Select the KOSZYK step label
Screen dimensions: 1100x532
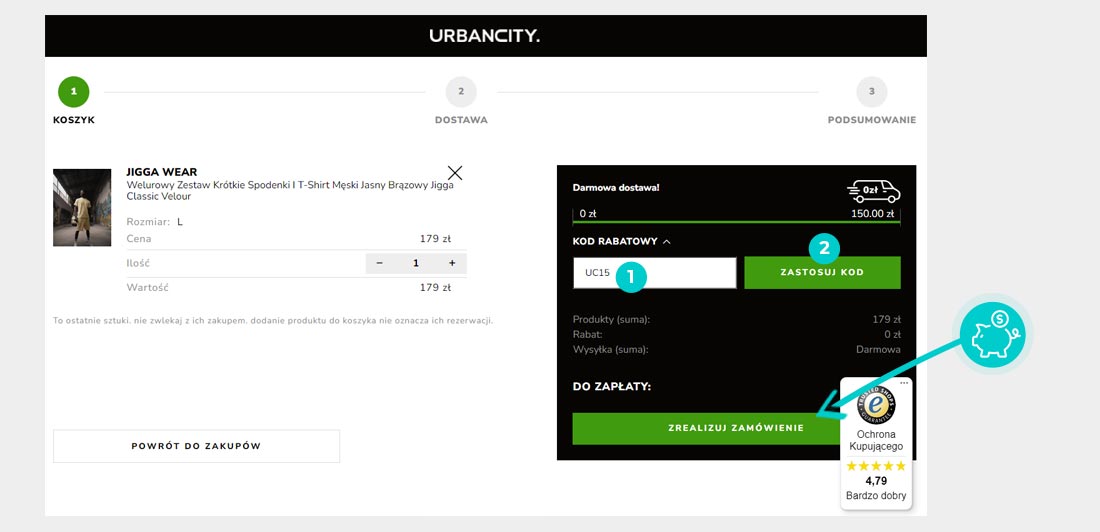(74, 120)
